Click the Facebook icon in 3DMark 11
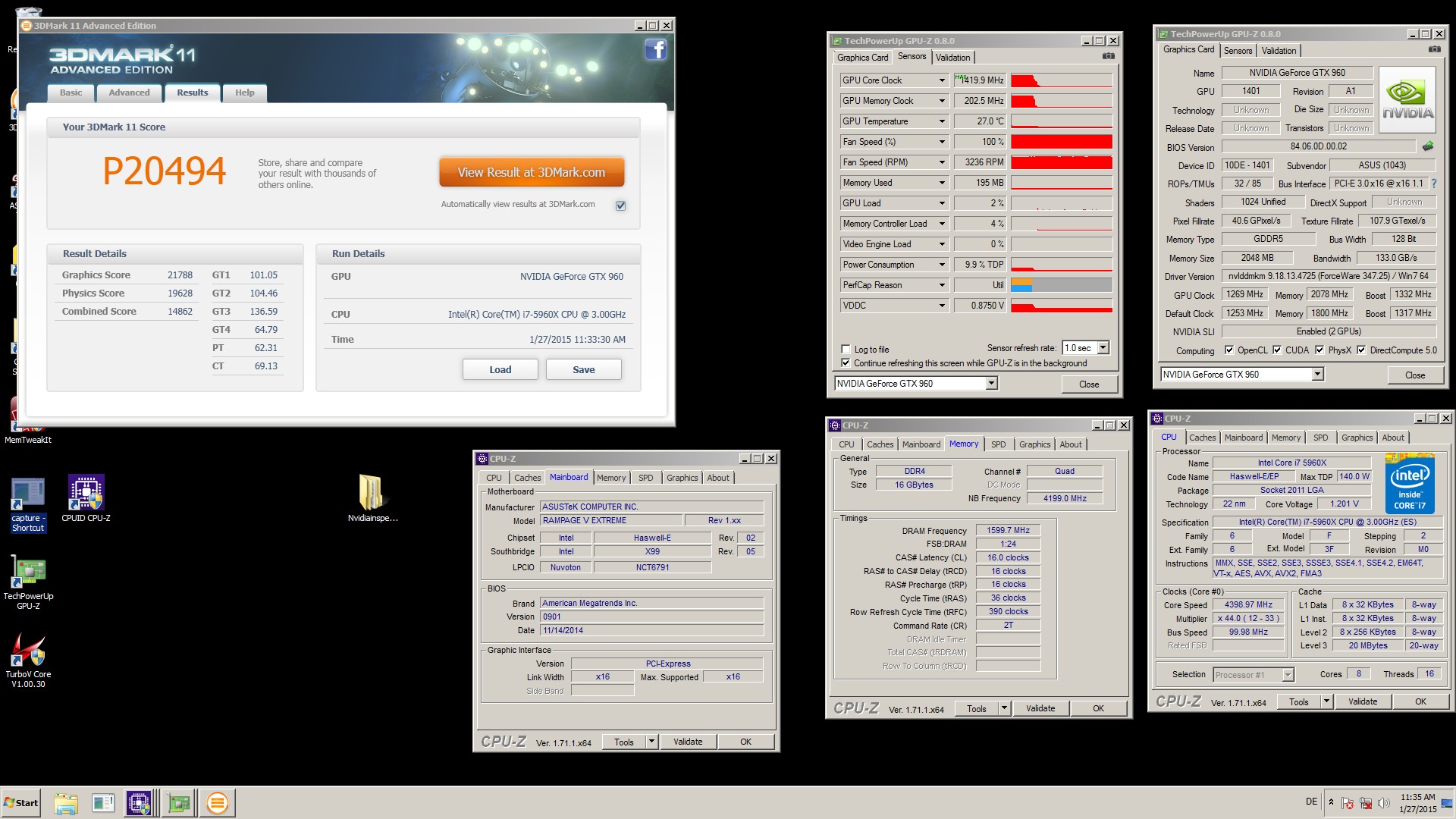 coord(655,50)
